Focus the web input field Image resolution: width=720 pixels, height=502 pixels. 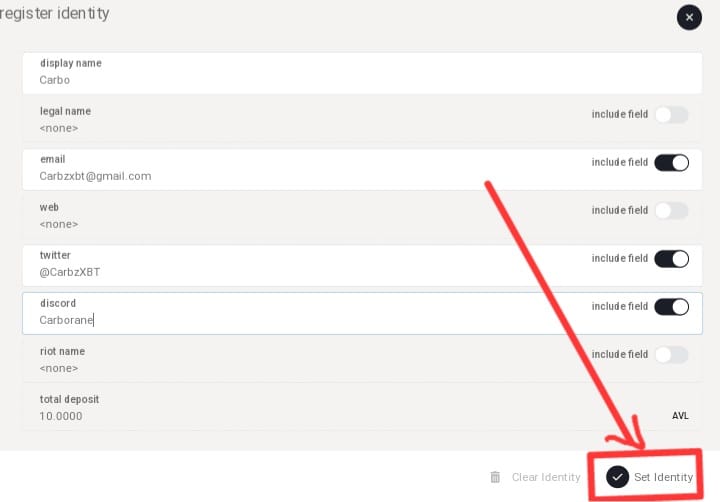[362, 217]
